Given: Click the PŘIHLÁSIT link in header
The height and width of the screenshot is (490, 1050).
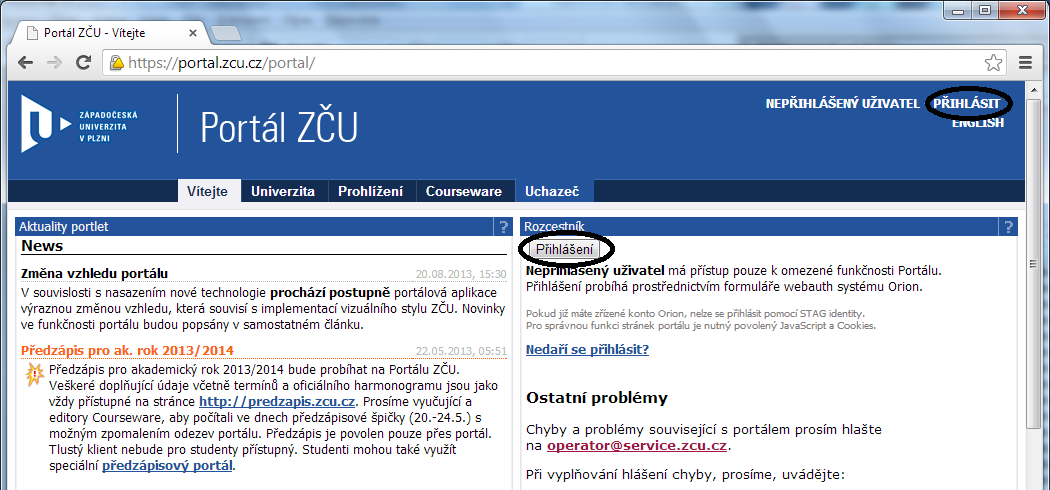Looking at the screenshot, I should coord(967,104).
